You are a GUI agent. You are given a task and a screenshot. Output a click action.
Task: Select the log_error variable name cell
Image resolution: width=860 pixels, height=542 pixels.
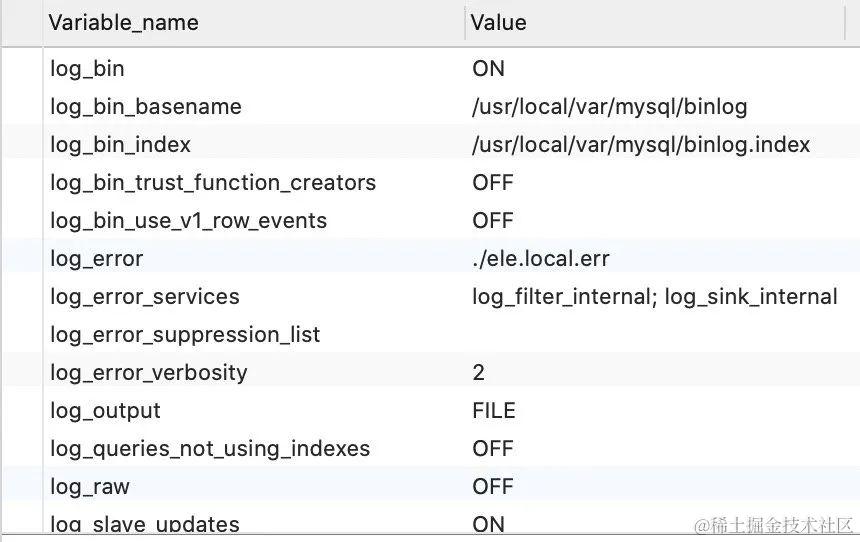pos(97,259)
